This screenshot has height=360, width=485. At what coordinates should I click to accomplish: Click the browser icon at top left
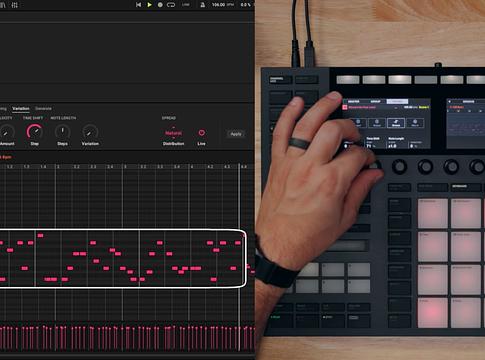[2, 5]
